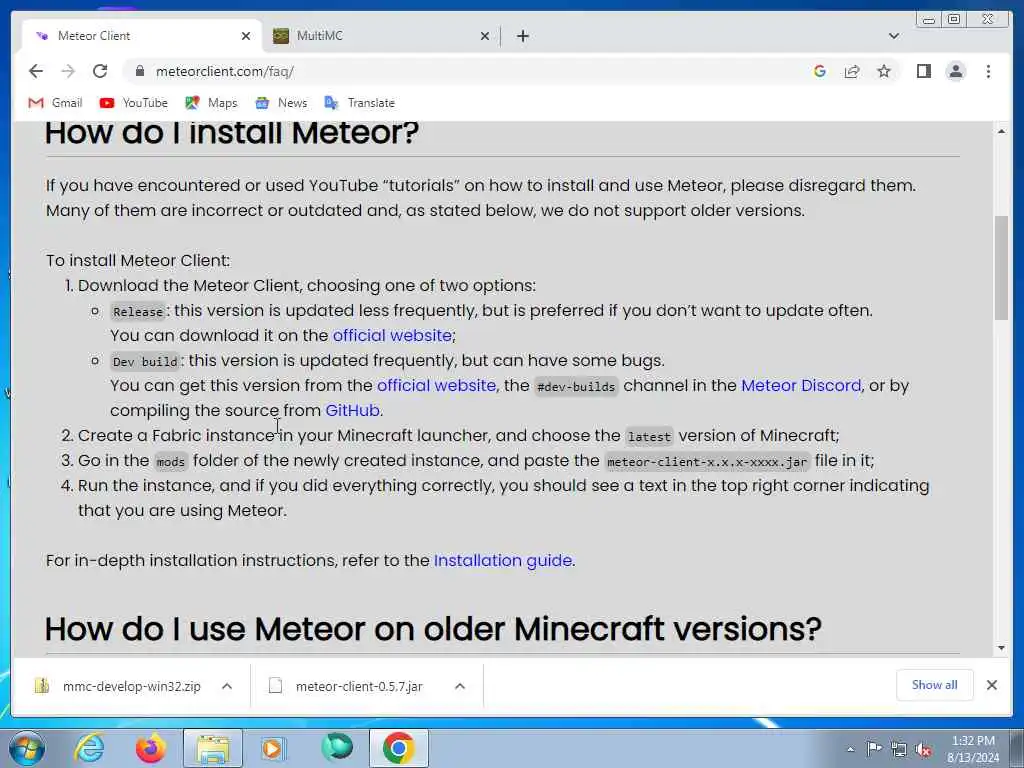Open the GitHub source link
The width and height of the screenshot is (1024, 768).
point(353,410)
